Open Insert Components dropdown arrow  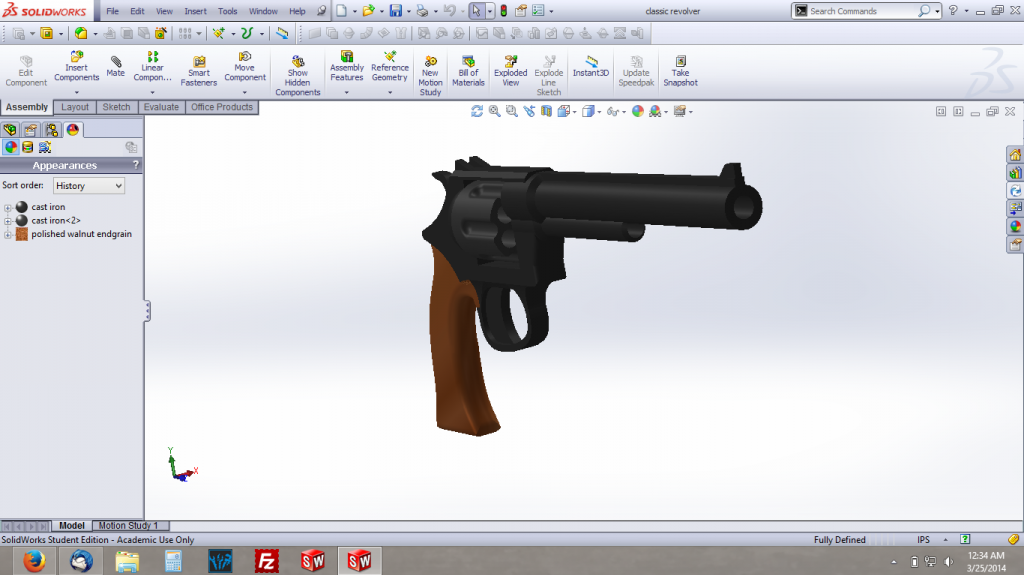pyautogui.click(x=76, y=93)
